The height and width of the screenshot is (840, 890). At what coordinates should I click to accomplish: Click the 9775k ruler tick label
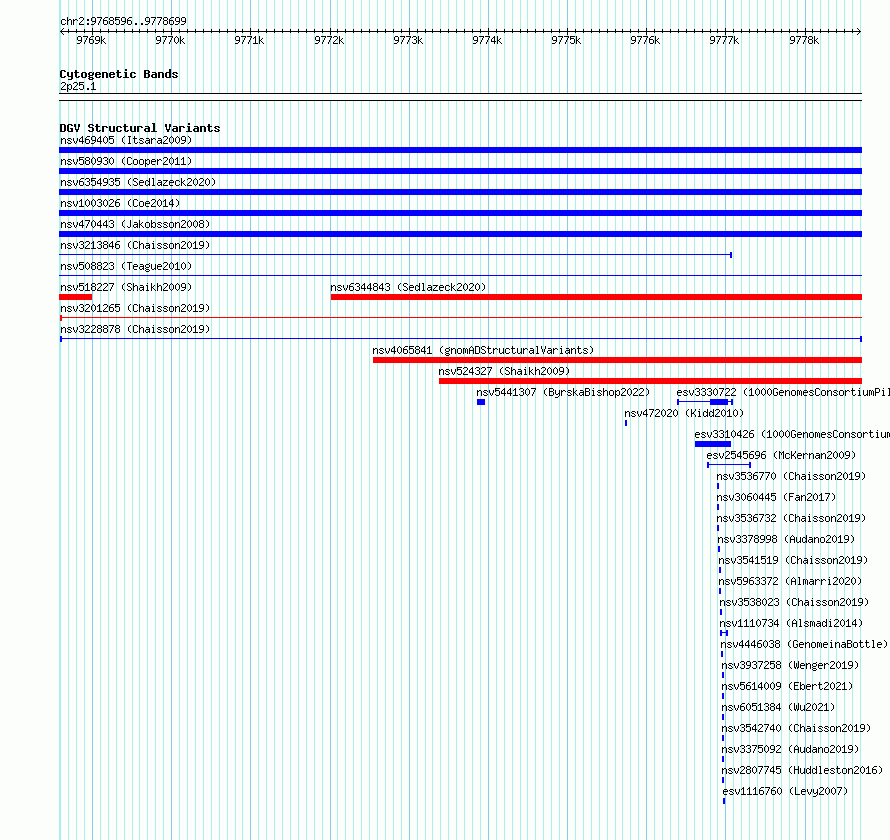click(x=566, y=40)
